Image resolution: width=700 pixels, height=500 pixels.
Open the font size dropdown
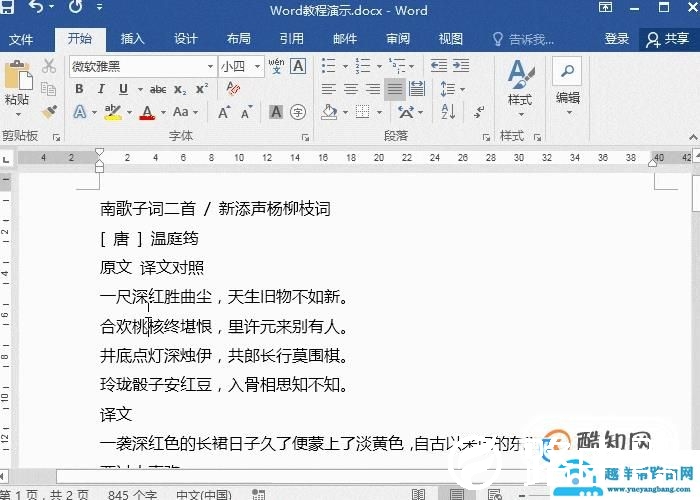(x=258, y=67)
